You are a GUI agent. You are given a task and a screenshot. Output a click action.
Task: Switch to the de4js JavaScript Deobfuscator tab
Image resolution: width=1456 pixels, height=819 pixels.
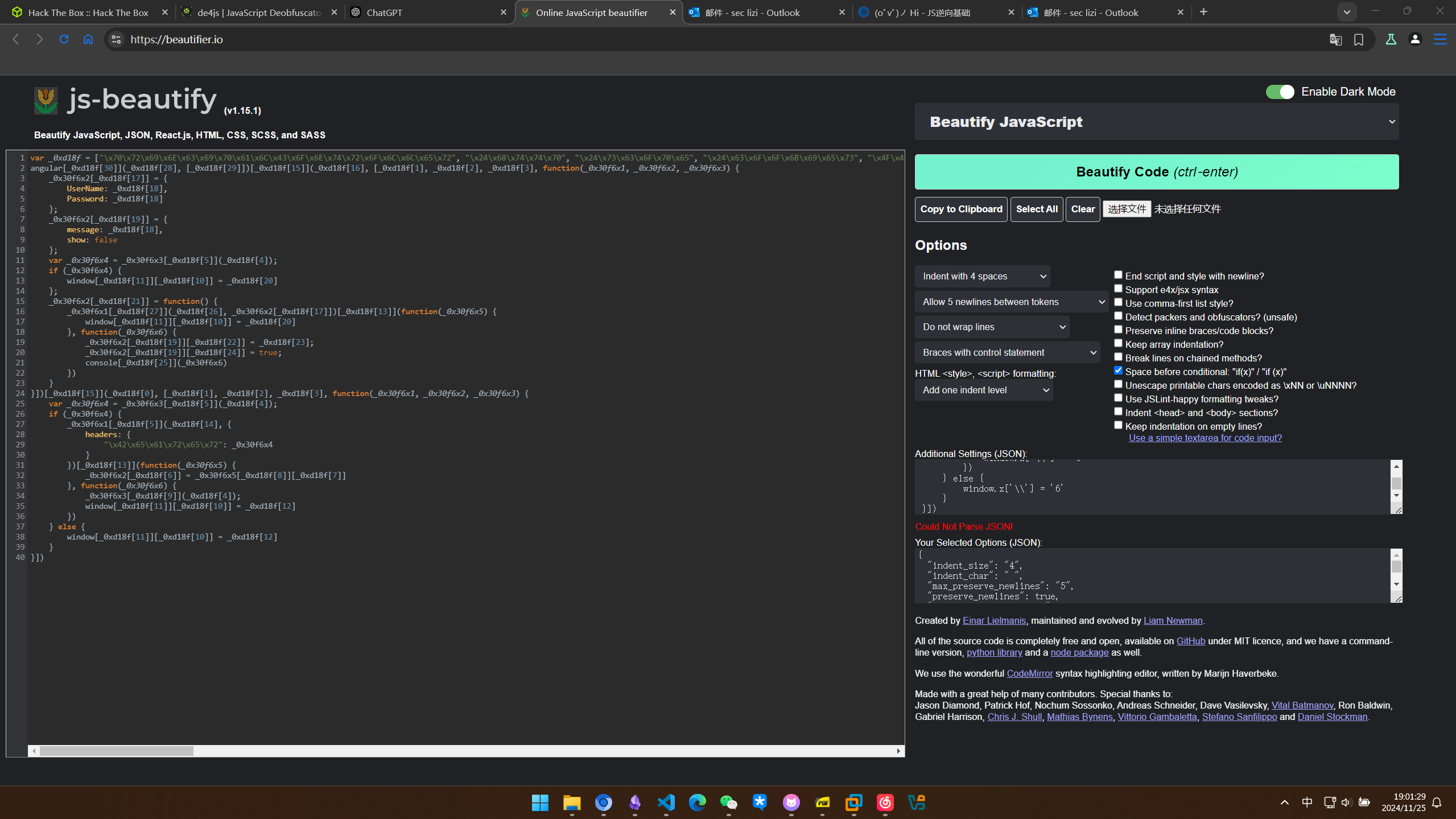click(259, 12)
